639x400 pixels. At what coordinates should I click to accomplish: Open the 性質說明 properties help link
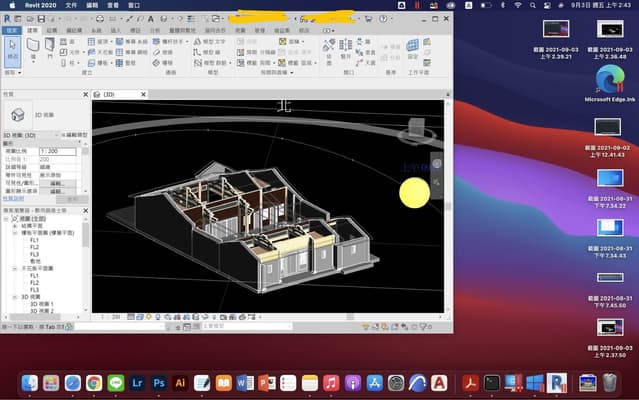pos(13,199)
